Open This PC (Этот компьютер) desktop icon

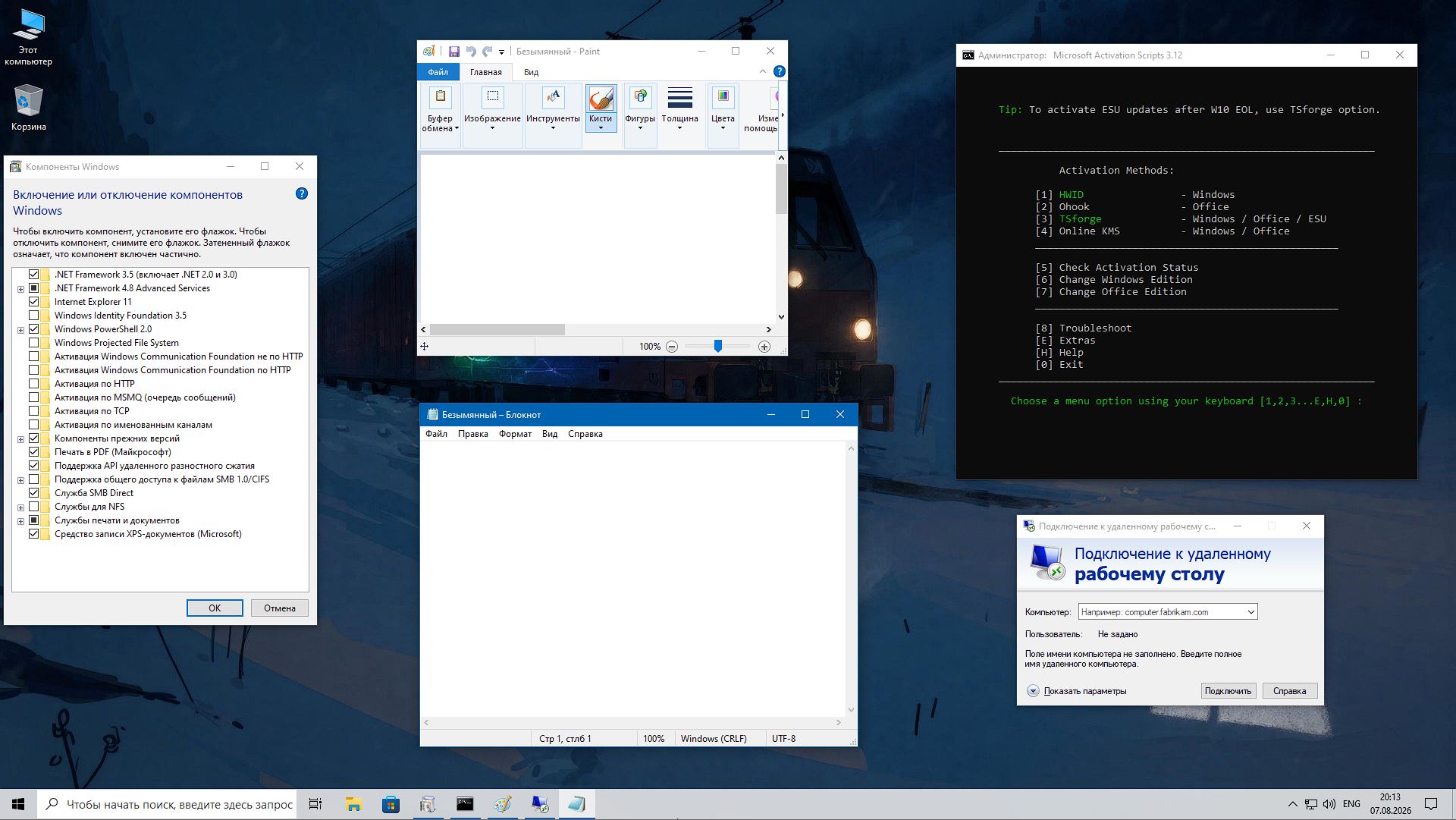(x=28, y=37)
